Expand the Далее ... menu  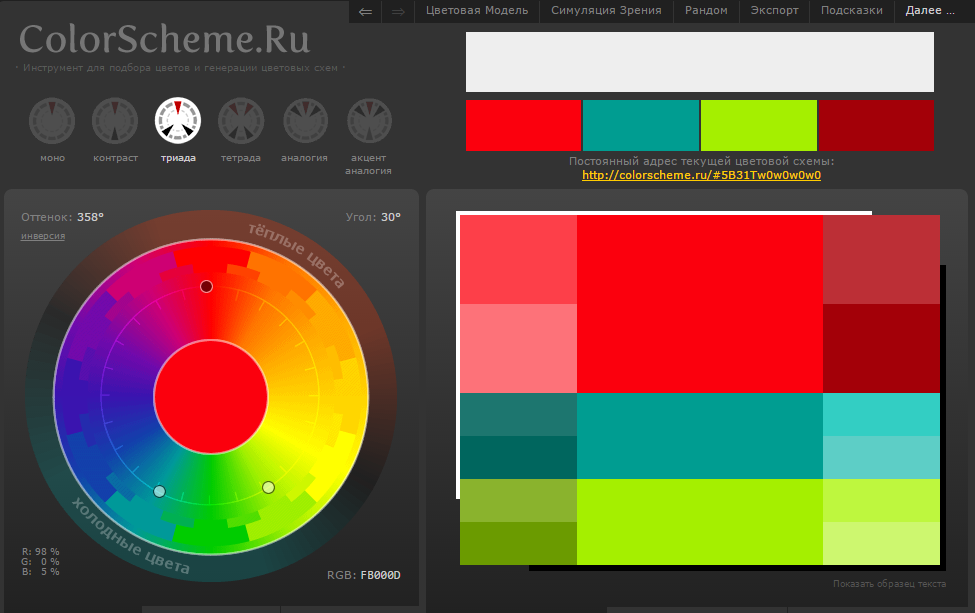[930, 11]
